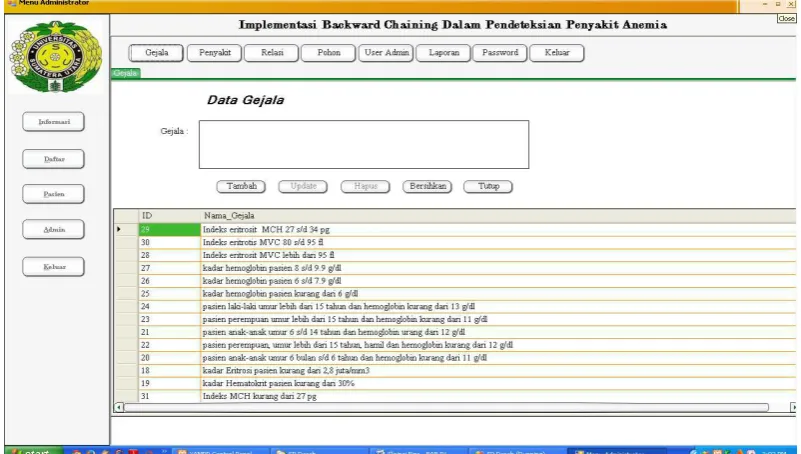801x454 pixels.
Task: Click the Tutup button
Action: point(488,186)
